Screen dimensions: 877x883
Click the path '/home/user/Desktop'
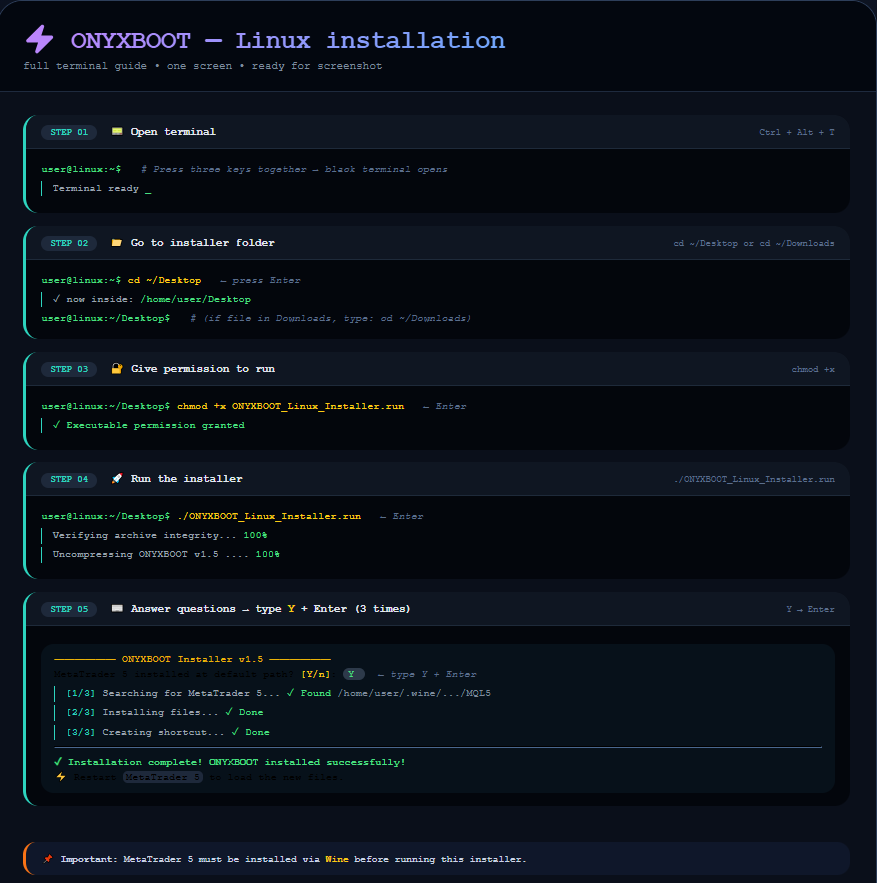[x=195, y=300]
